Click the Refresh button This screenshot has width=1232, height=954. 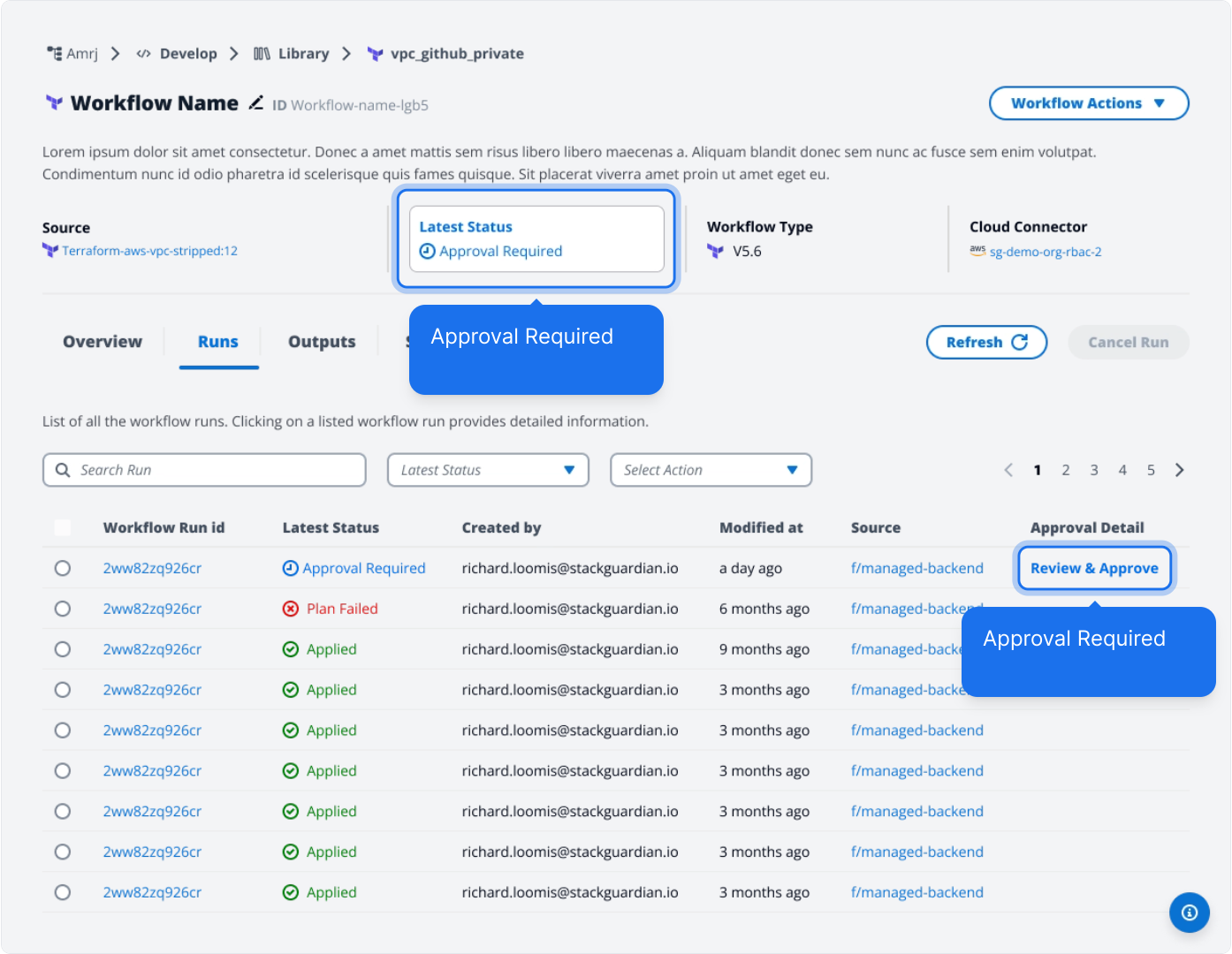[986, 342]
